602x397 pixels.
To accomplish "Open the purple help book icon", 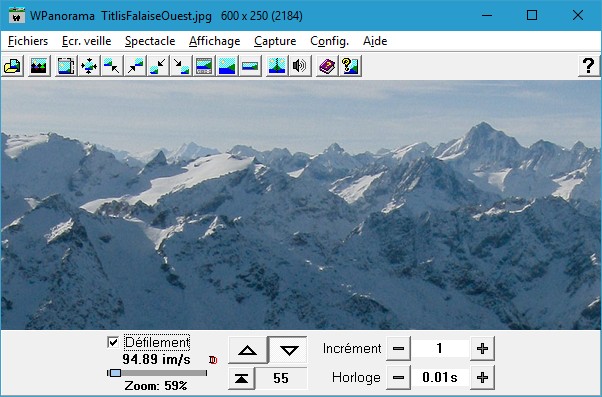I will (x=327, y=66).
